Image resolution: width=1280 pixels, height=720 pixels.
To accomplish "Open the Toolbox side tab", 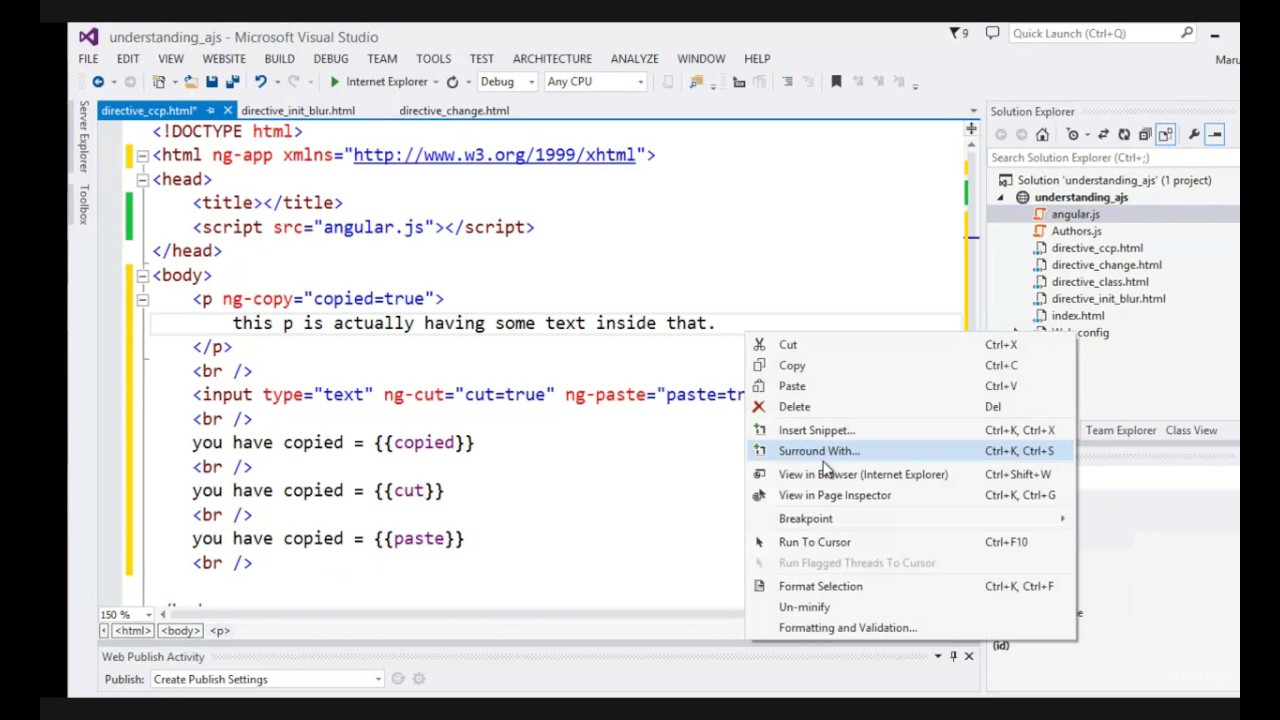I will coord(84,203).
